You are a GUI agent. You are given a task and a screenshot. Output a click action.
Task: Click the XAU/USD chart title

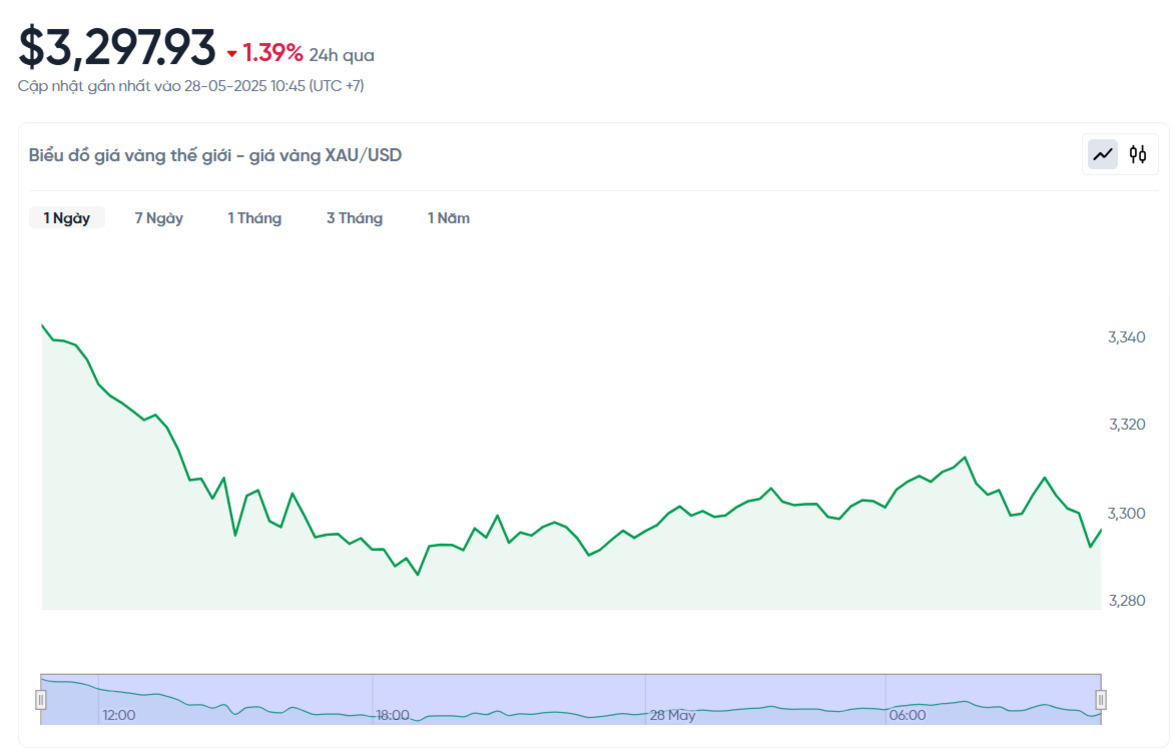click(215, 155)
